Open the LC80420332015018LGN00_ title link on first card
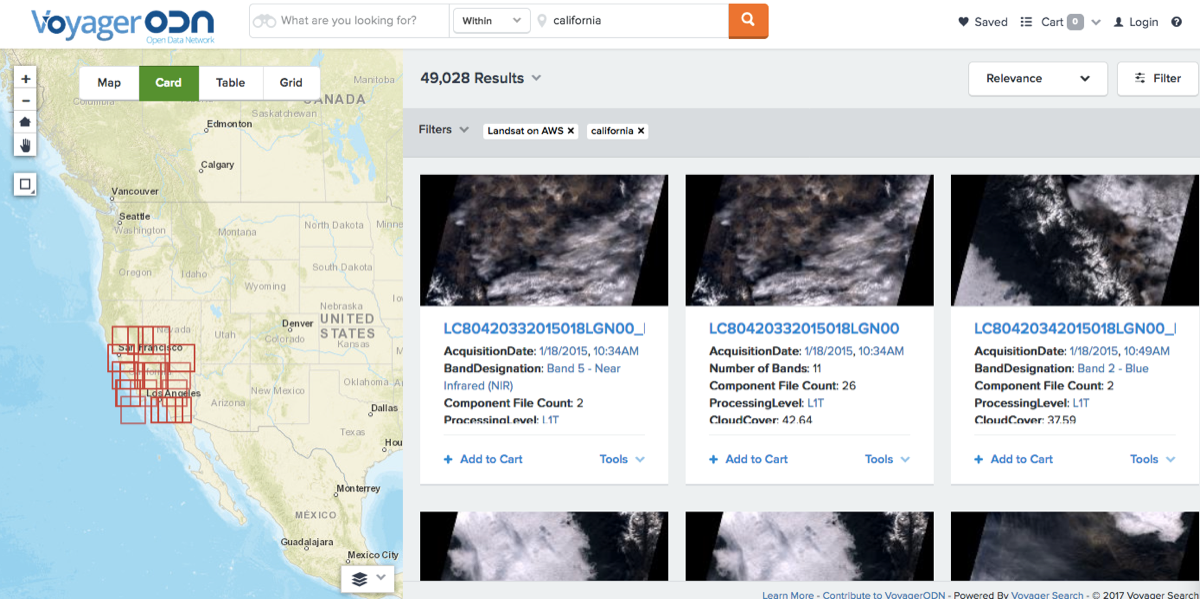 click(544, 328)
